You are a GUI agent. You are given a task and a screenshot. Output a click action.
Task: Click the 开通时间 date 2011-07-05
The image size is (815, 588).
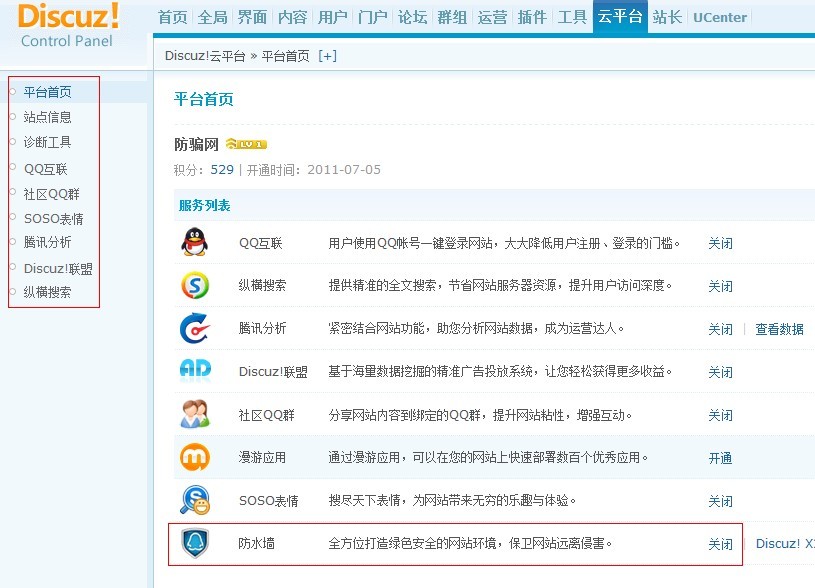[344, 169]
